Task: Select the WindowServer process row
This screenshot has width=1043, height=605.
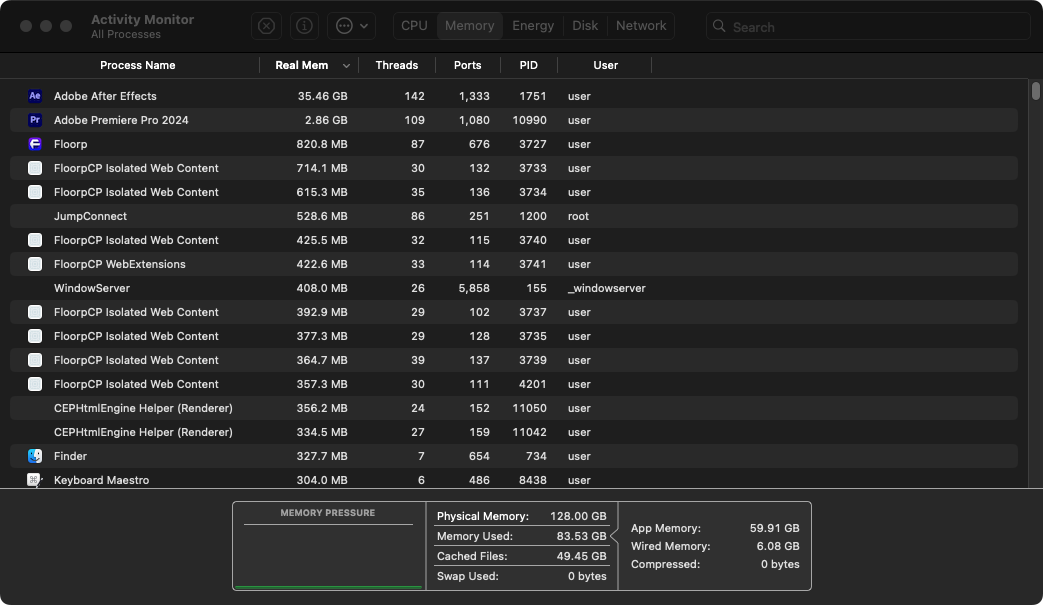Action: tap(514, 288)
